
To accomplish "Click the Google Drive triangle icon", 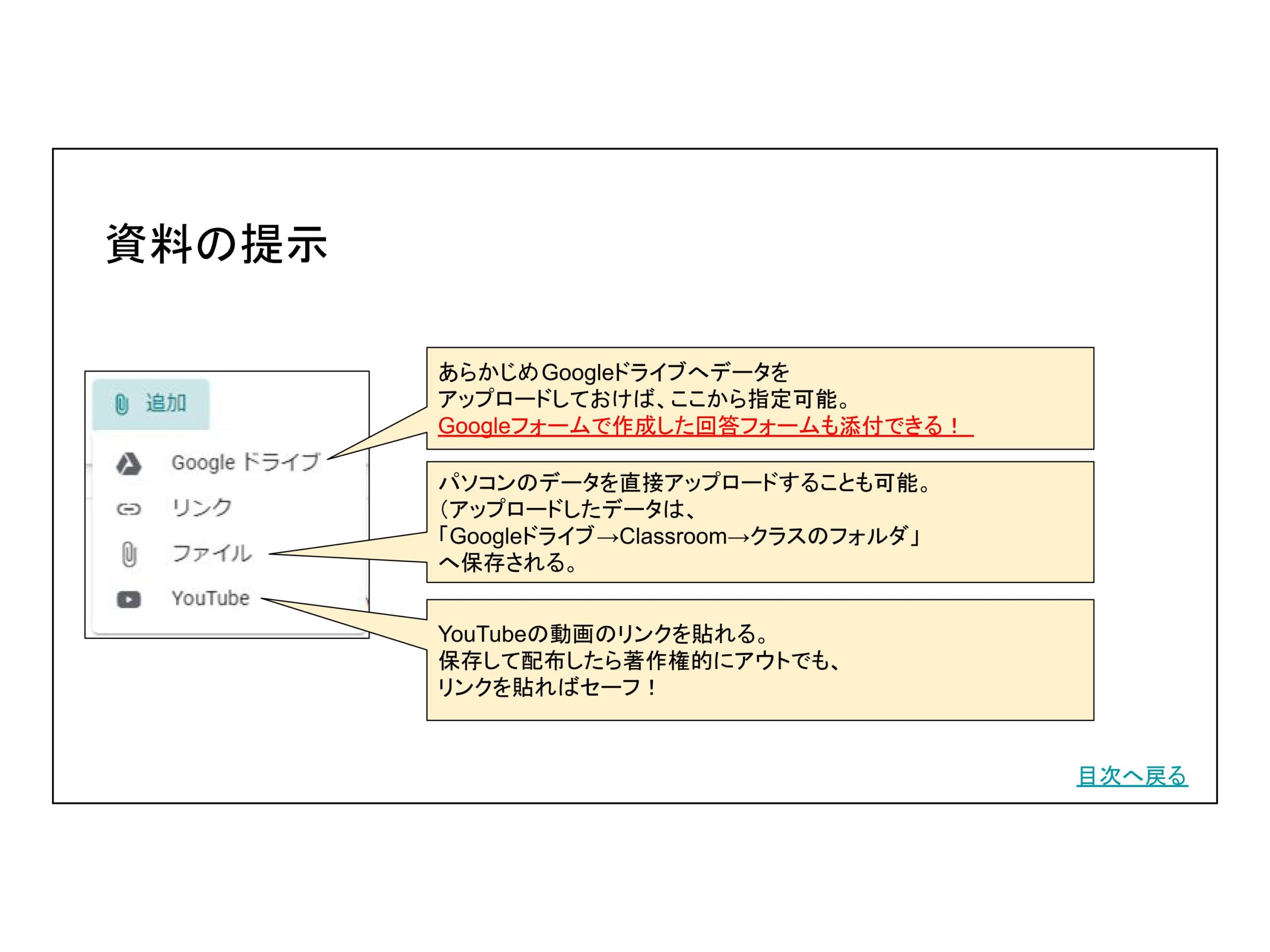I will [128, 464].
